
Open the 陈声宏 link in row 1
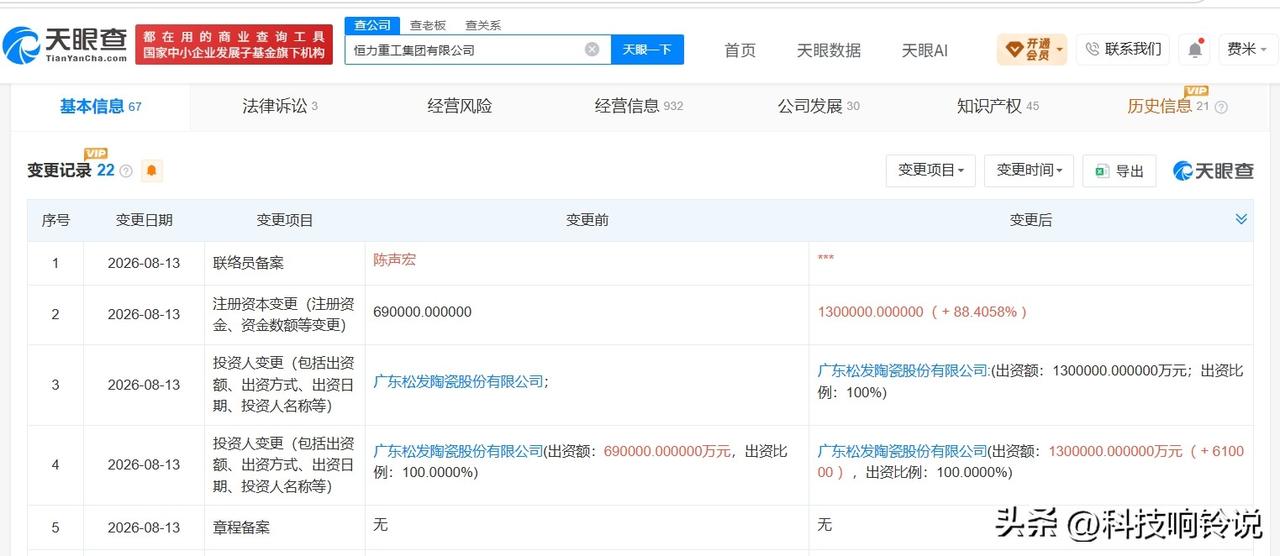pyautogui.click(x=394, y=259)
